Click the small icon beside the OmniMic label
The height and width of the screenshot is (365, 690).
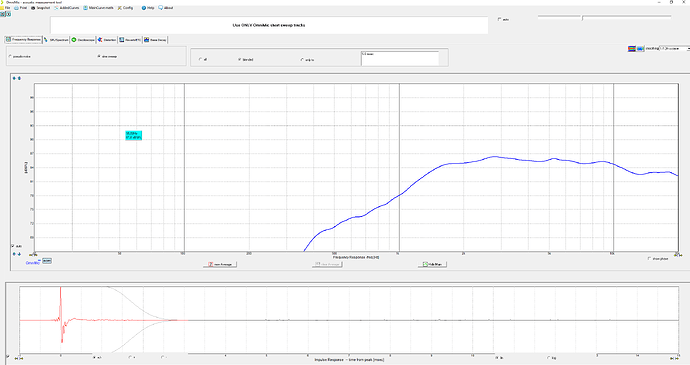point(47,261)
